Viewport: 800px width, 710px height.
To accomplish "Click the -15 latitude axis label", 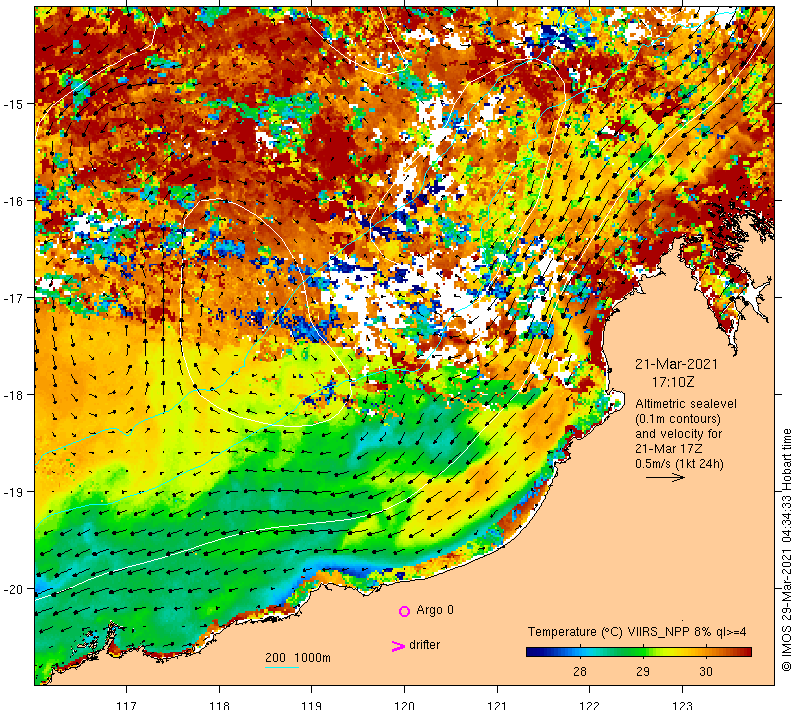I will pyautogui.click(x=13, y=104).
